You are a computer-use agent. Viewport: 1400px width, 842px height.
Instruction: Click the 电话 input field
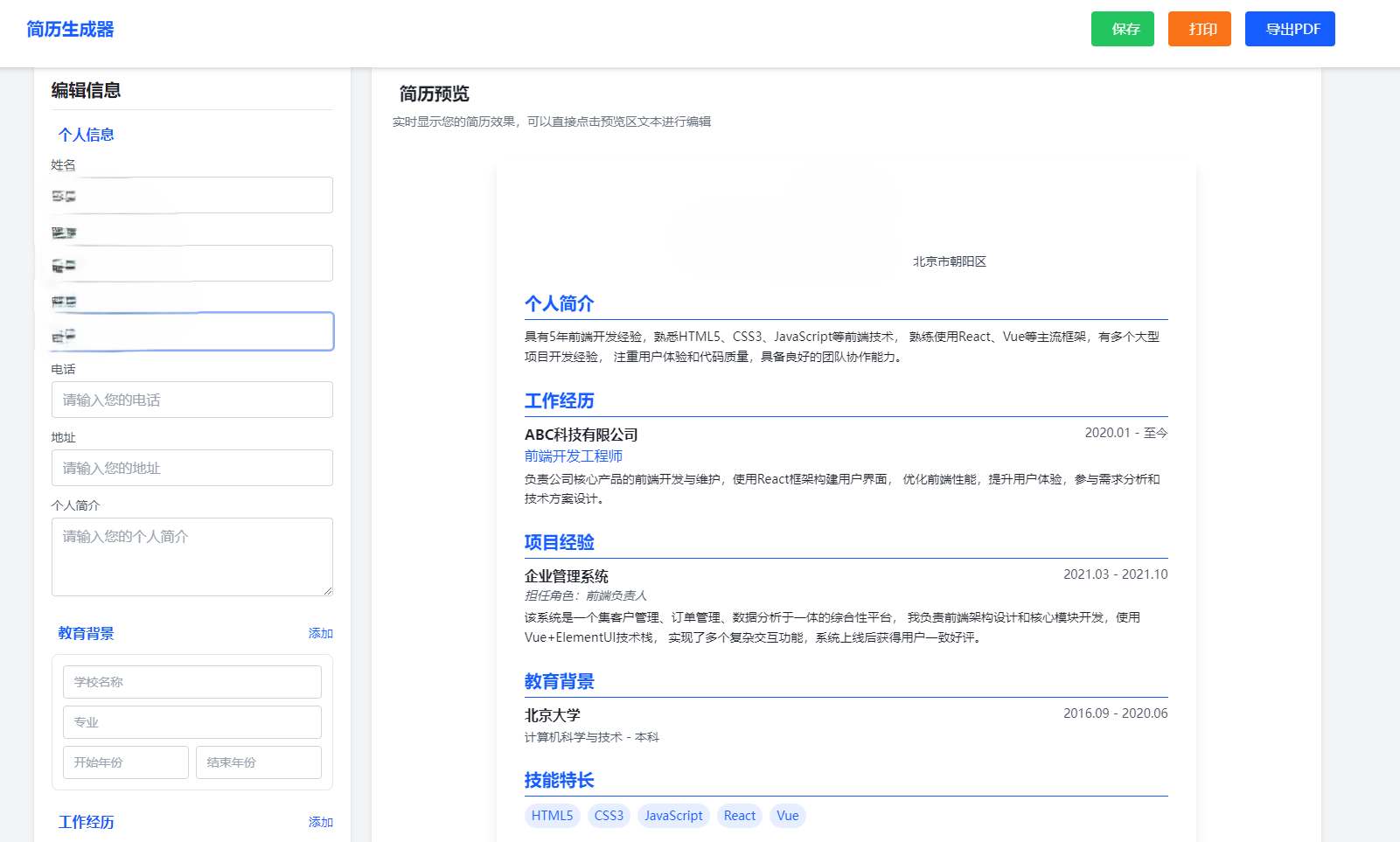coord(192,400)
